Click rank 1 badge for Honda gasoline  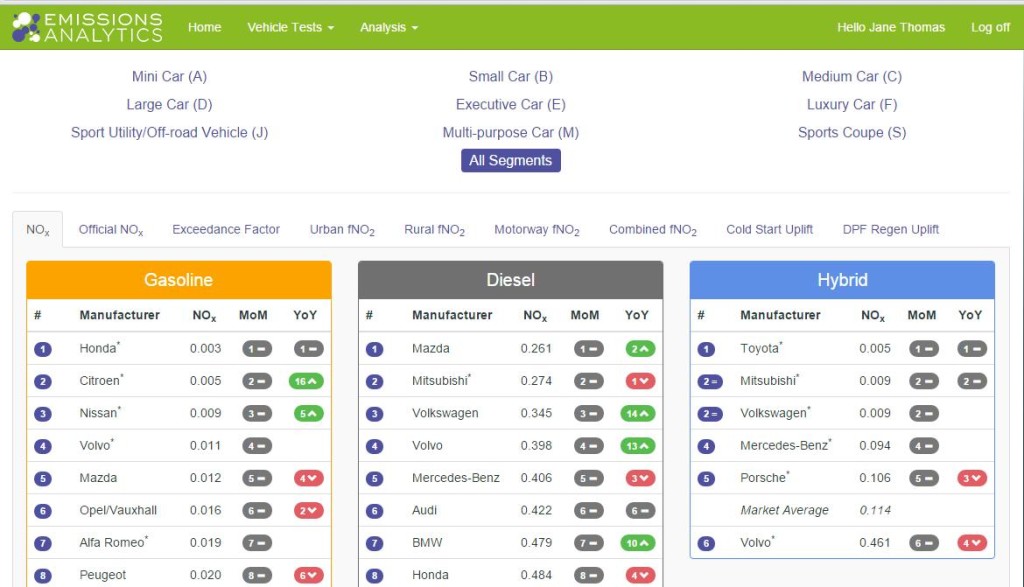[x=42, y=349]
